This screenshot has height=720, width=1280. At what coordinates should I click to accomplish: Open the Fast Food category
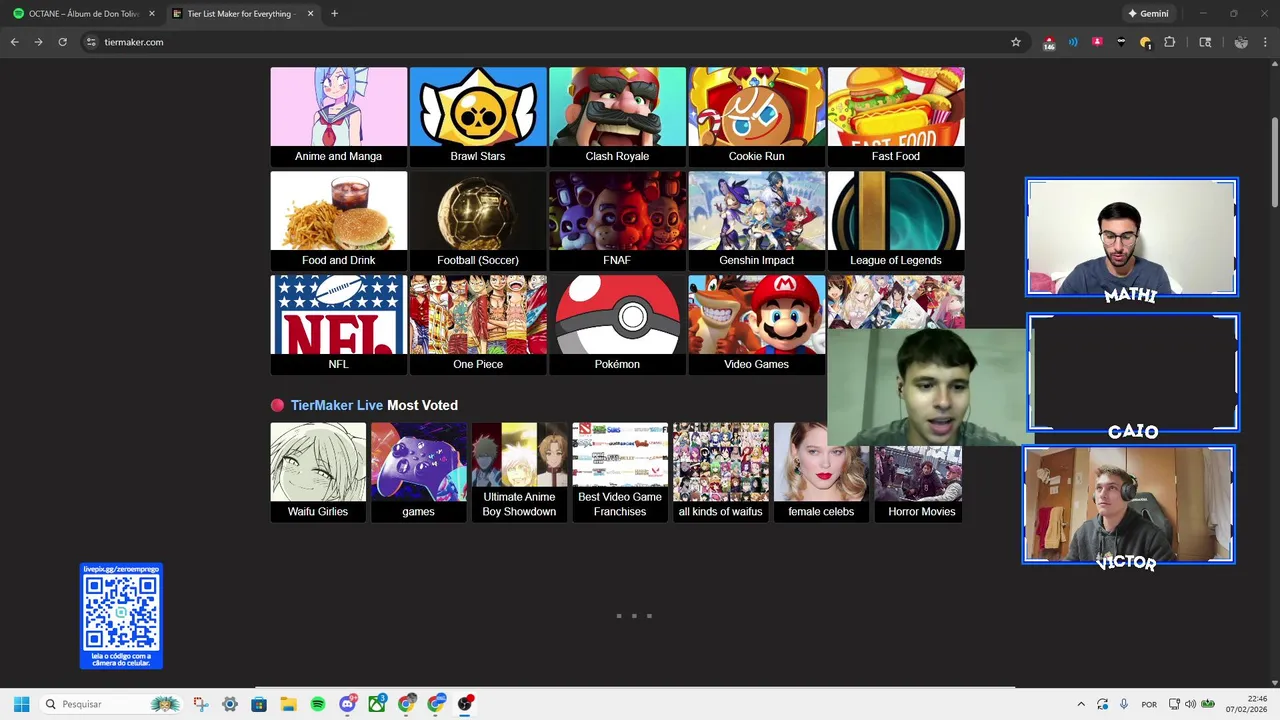896,116
